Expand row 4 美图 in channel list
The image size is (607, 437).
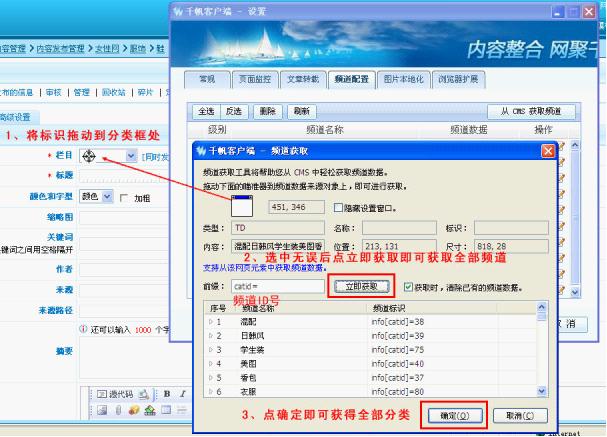click(211, 364)
